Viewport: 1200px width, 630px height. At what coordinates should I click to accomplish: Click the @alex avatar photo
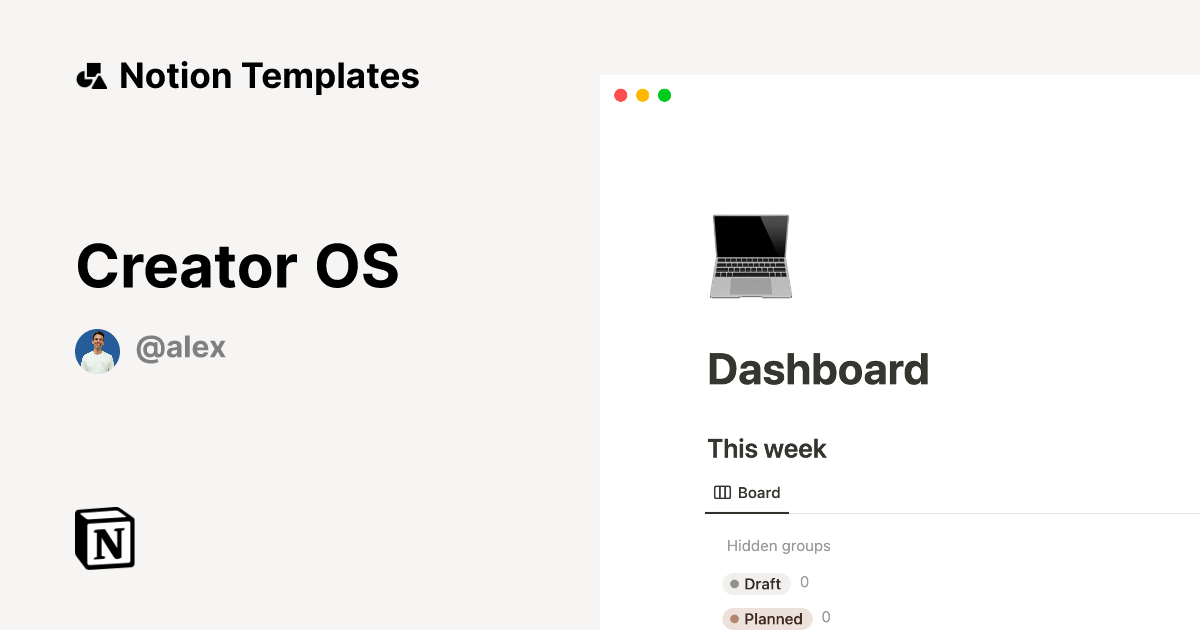[x=97, y=350]
